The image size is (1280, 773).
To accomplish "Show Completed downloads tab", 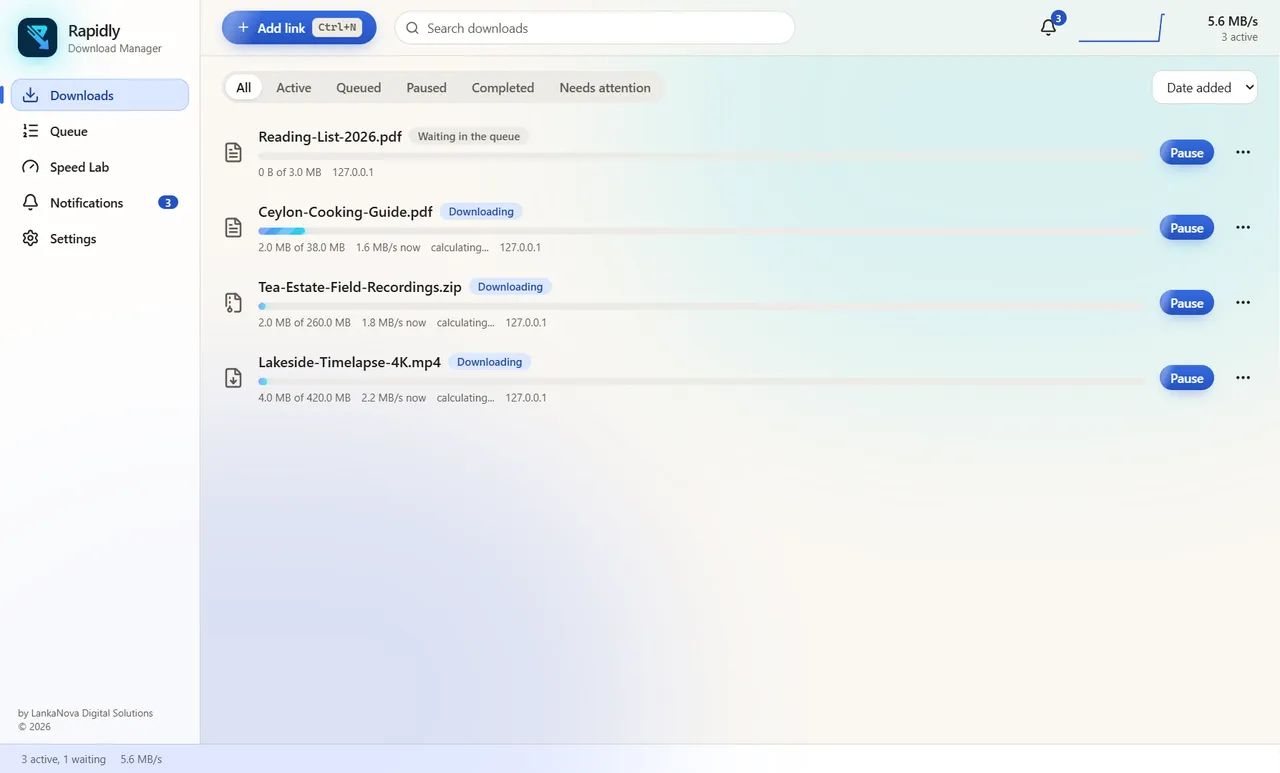I will [x=503, y=88].
